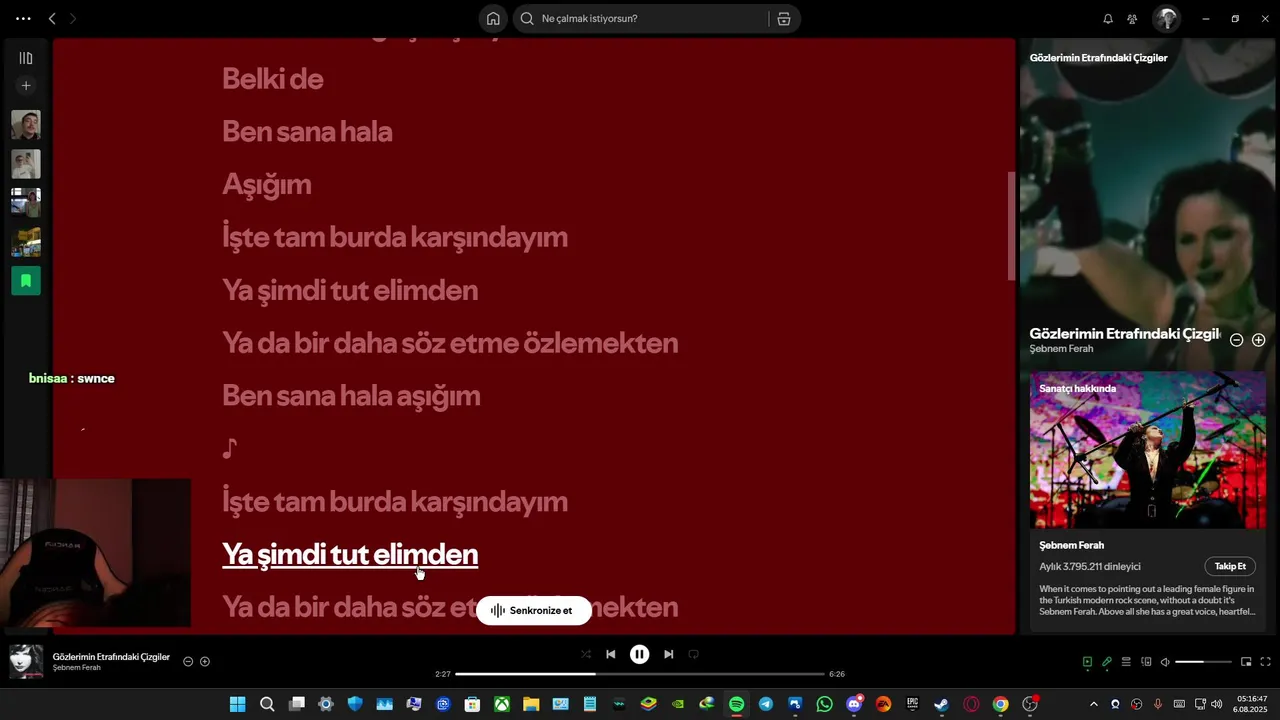This screenshot has height=720, width=1280.
Task: Skip to the next track
Action: (x=668, y=654)
